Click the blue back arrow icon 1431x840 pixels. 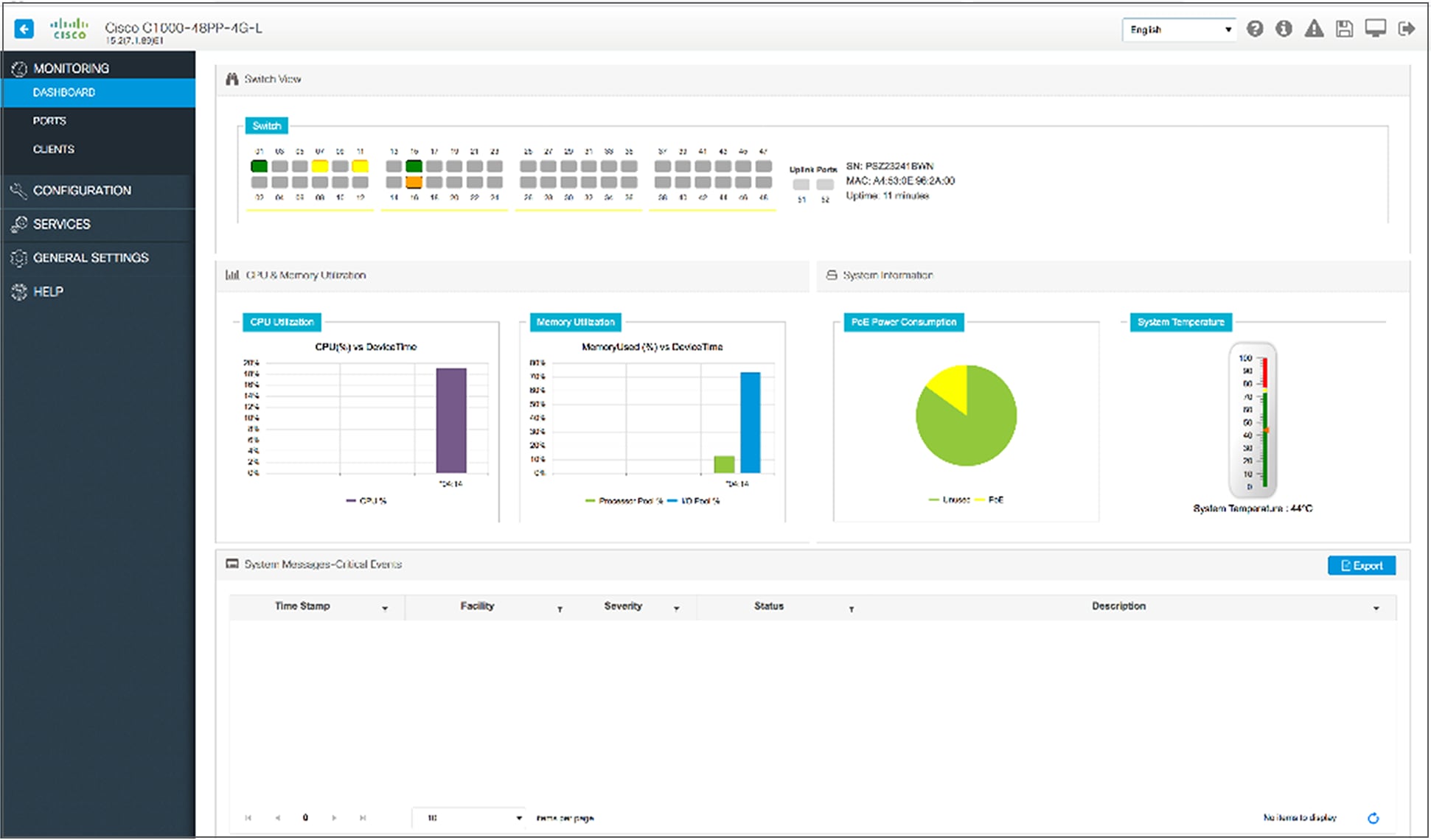tap(24, 29)
